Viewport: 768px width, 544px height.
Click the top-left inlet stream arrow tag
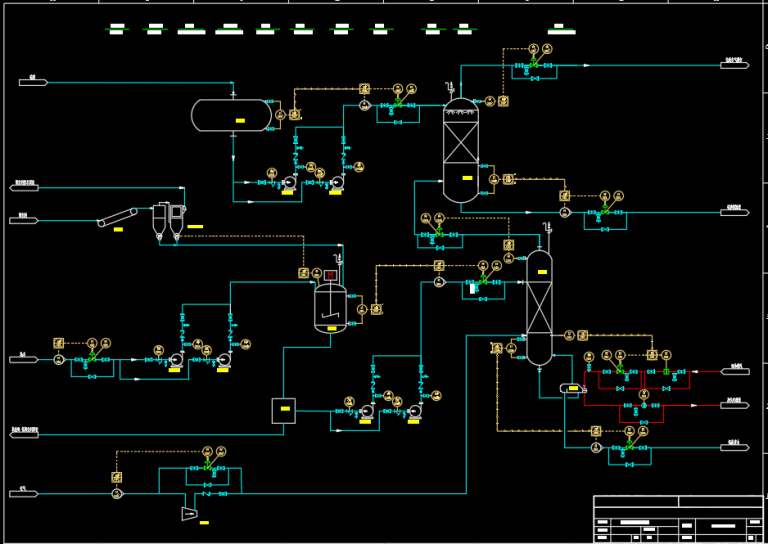pos(32,81)
